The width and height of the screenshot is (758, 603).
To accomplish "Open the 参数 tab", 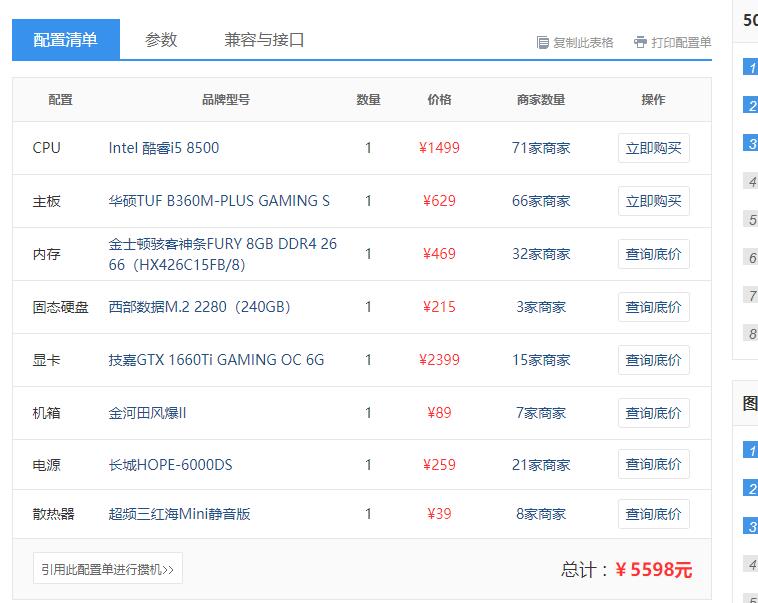I will tap(161, 40).
